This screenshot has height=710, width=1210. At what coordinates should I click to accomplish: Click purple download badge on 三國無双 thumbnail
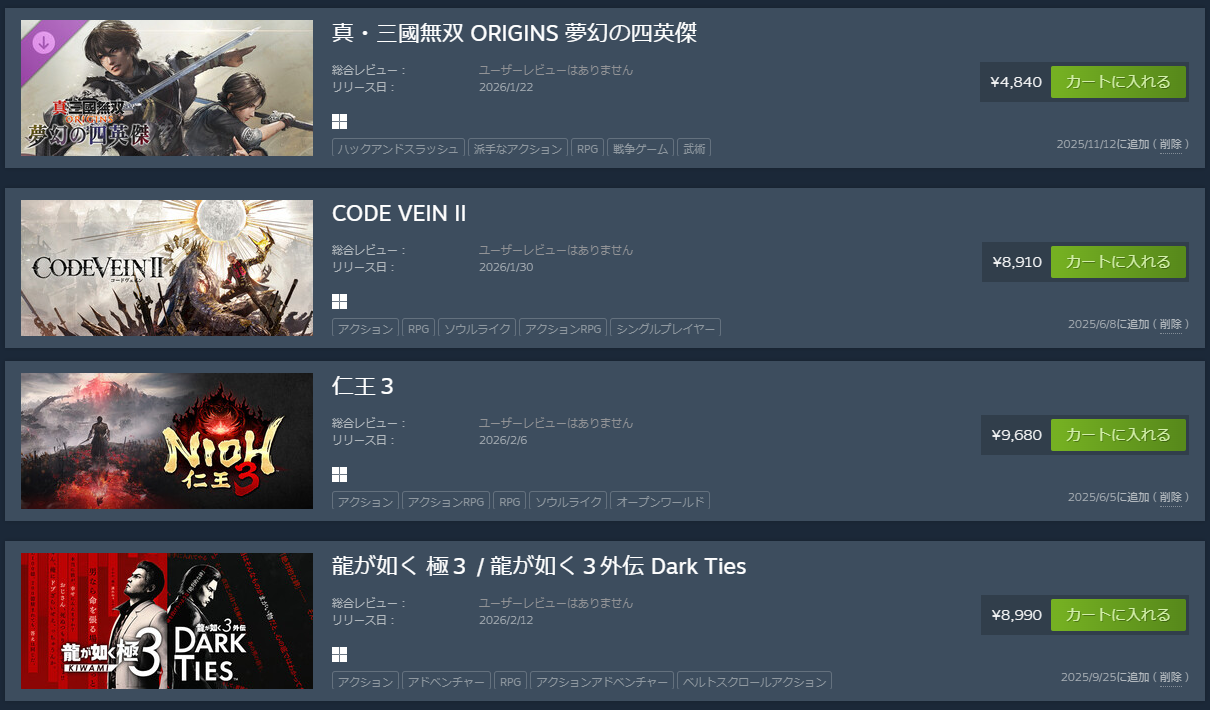(43, 42)
